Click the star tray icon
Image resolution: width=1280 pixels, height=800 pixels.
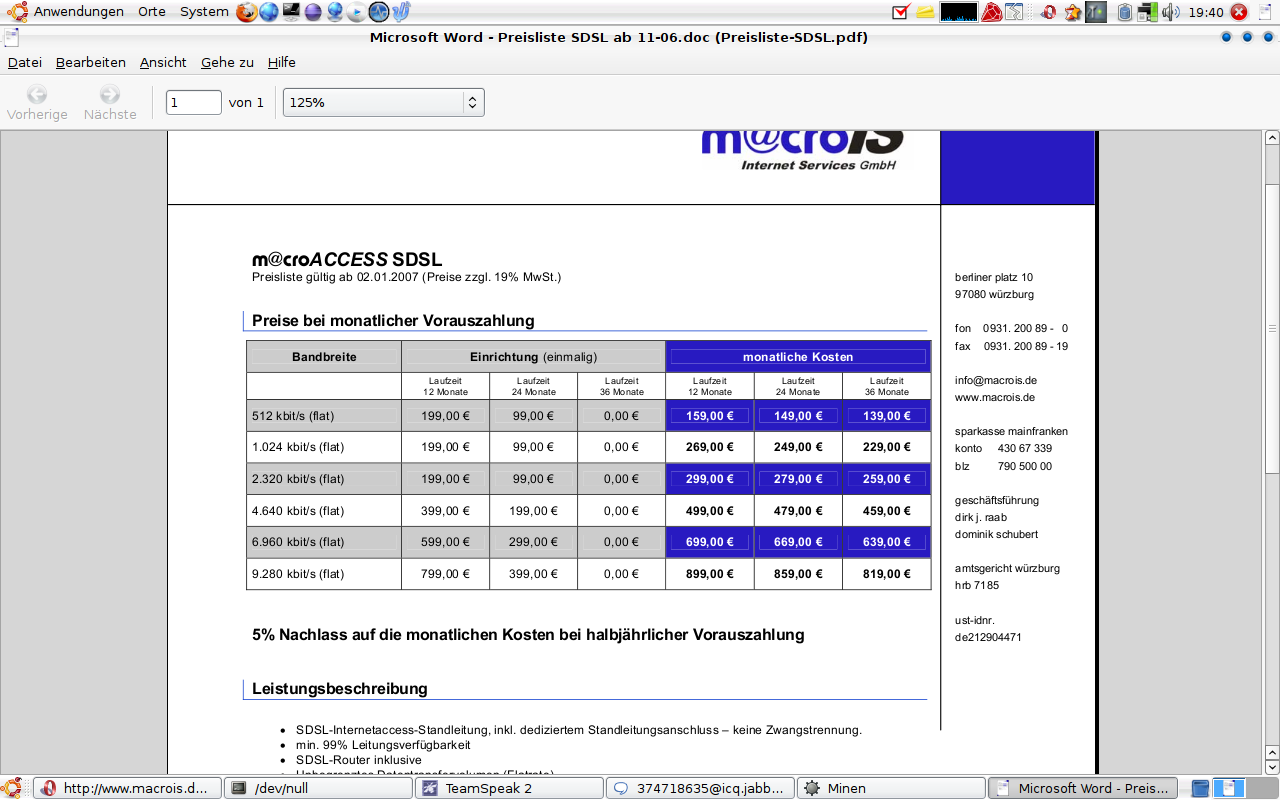point(1073,12)
